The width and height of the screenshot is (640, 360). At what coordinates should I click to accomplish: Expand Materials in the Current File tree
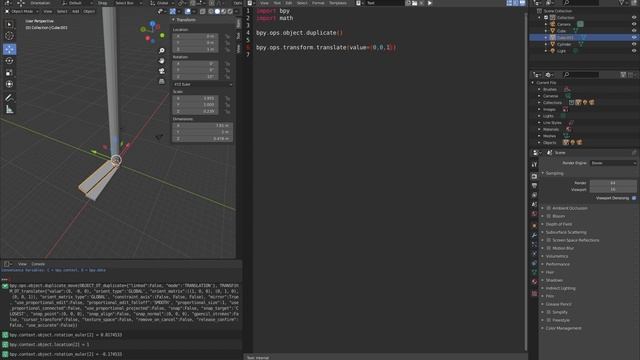tap(539, 129)
